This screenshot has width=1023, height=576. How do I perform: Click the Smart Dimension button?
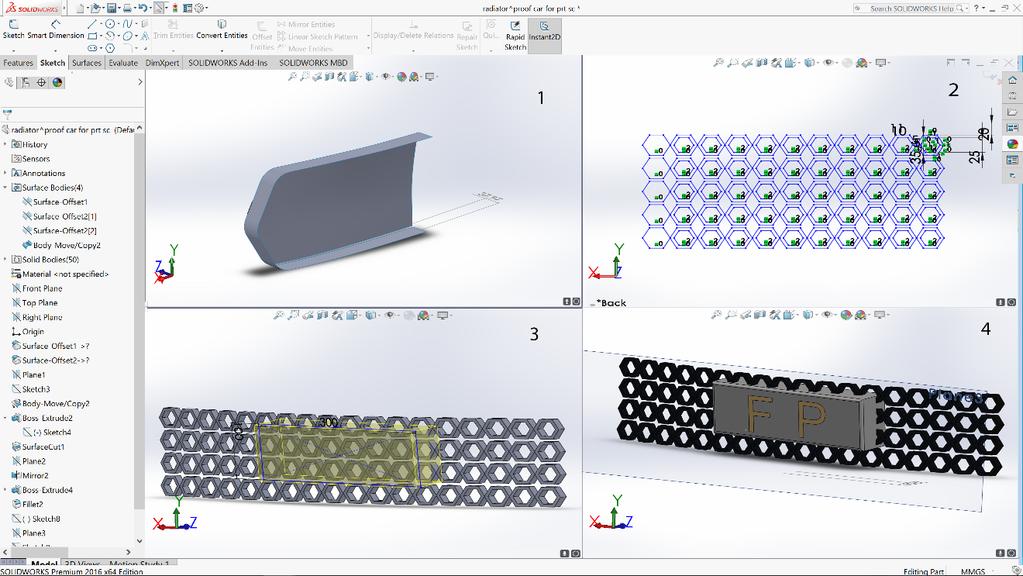point(55,29)
